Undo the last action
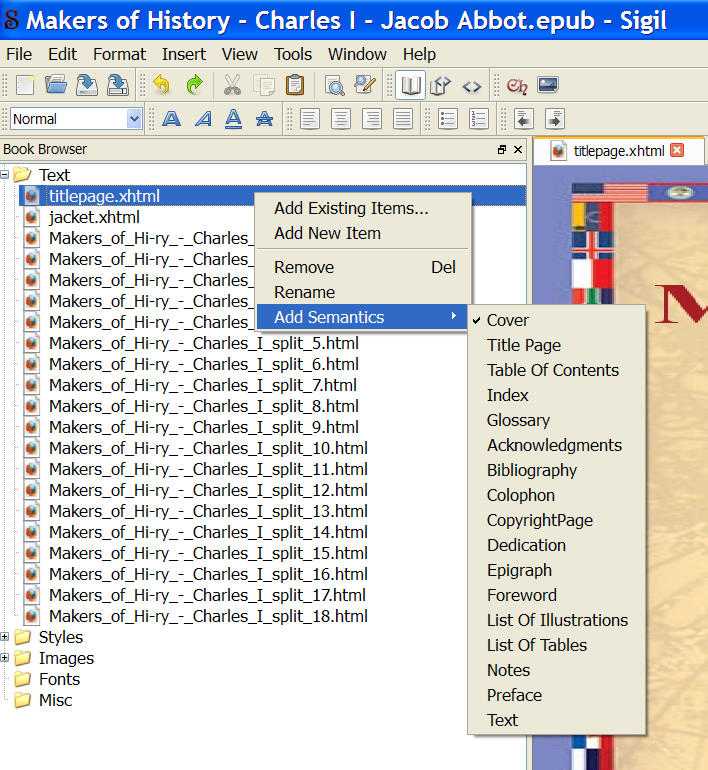The image size is (708, 770). [162, 85]
